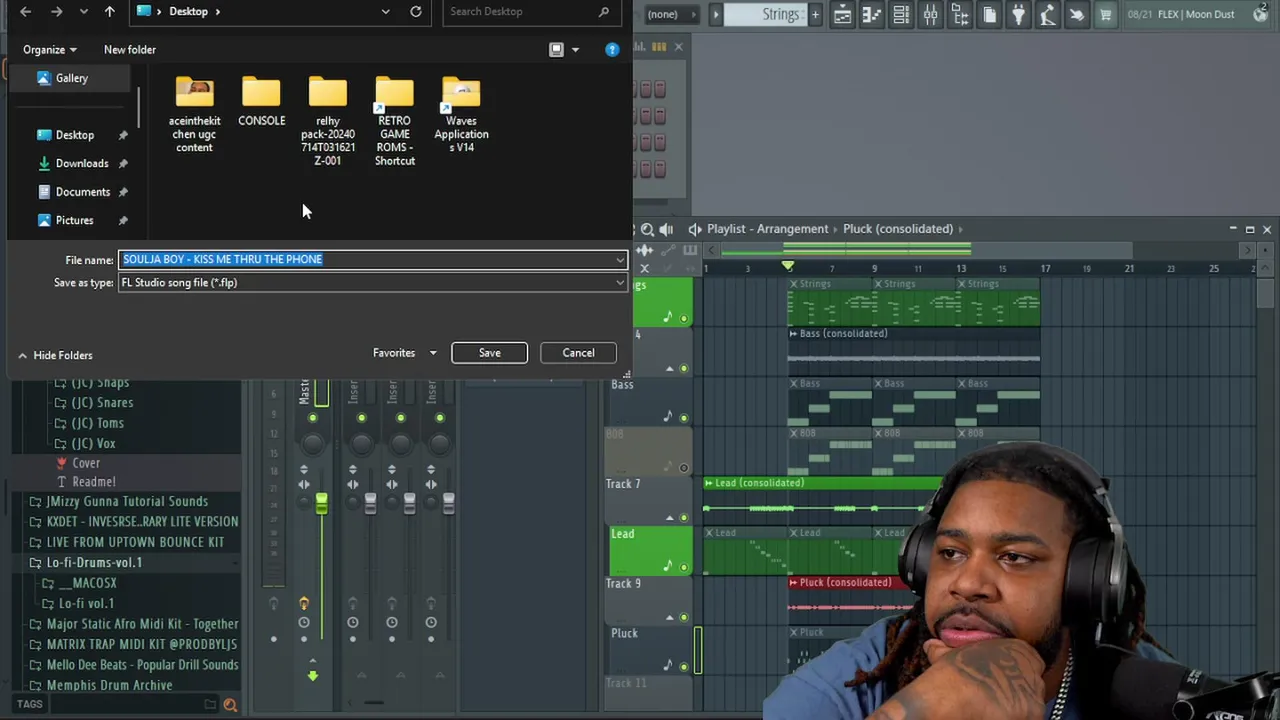1280x720 pixels.
Task: Add a new pattern with the plus button
Action: pyautogui.click(x=815, y=14)
